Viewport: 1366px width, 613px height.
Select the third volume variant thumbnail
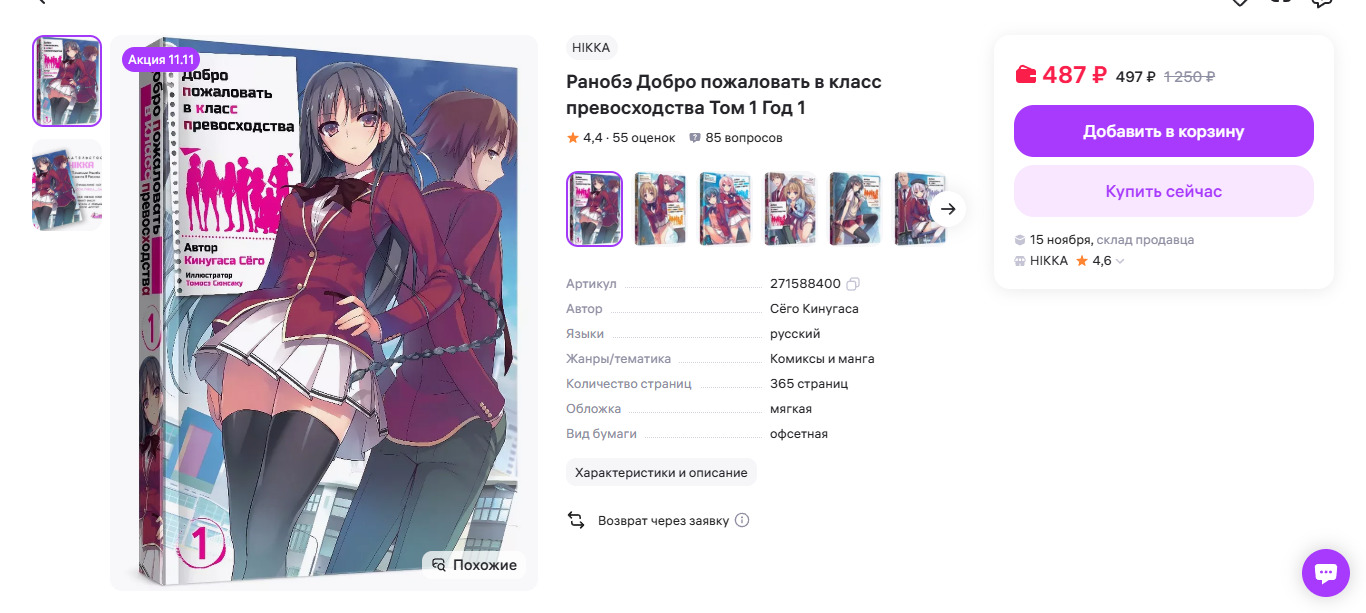point(725,209)
